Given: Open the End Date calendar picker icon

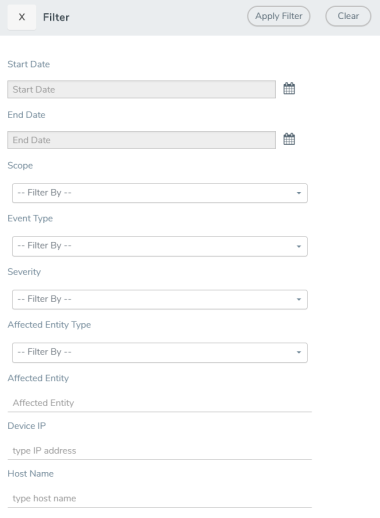Looking at the screenshot, I should pos(289,139).
